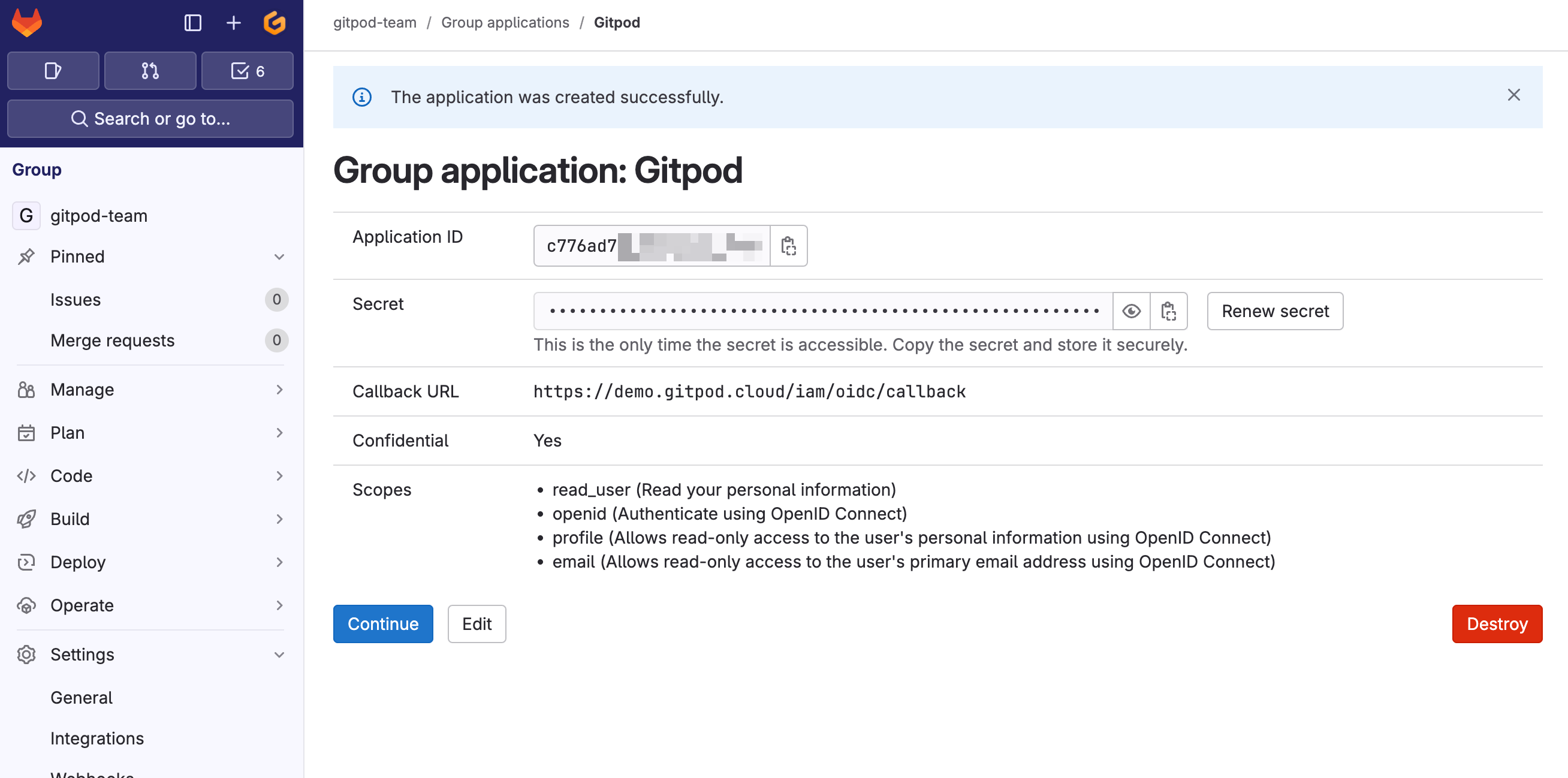The image size is (1568, 778).
Task: Click the GitLab fox logo
Action: (27, 23)
